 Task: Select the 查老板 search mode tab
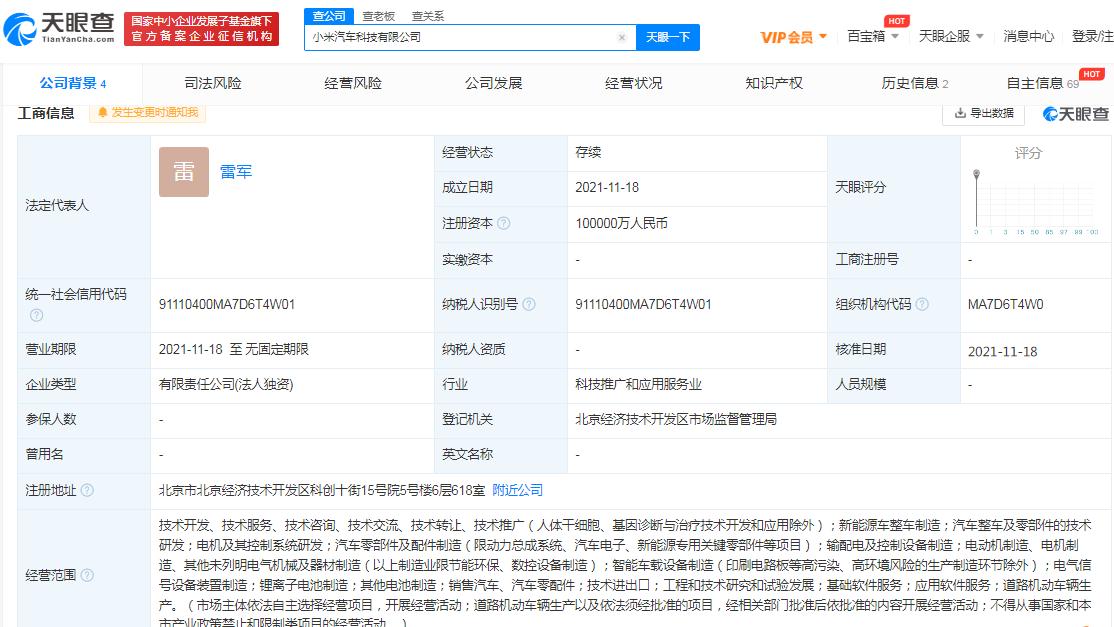pos(378,16)
